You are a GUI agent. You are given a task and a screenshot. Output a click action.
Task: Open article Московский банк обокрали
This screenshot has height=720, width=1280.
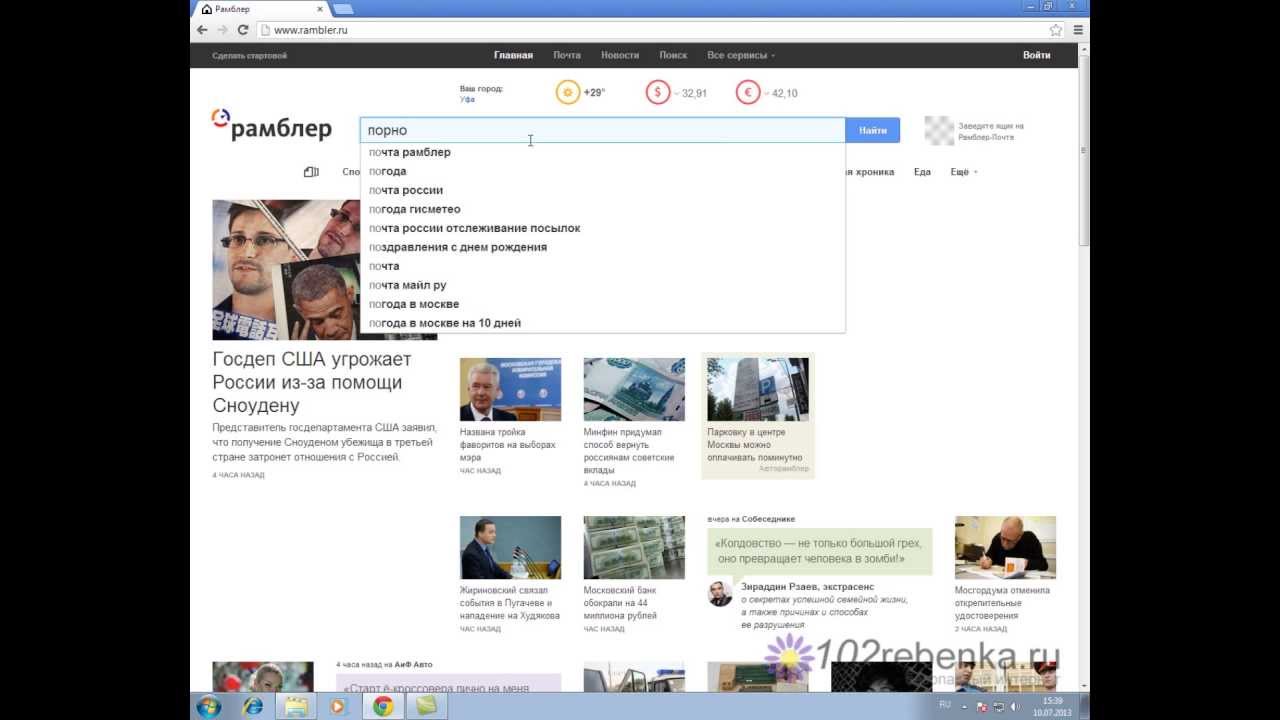(620, 603)
